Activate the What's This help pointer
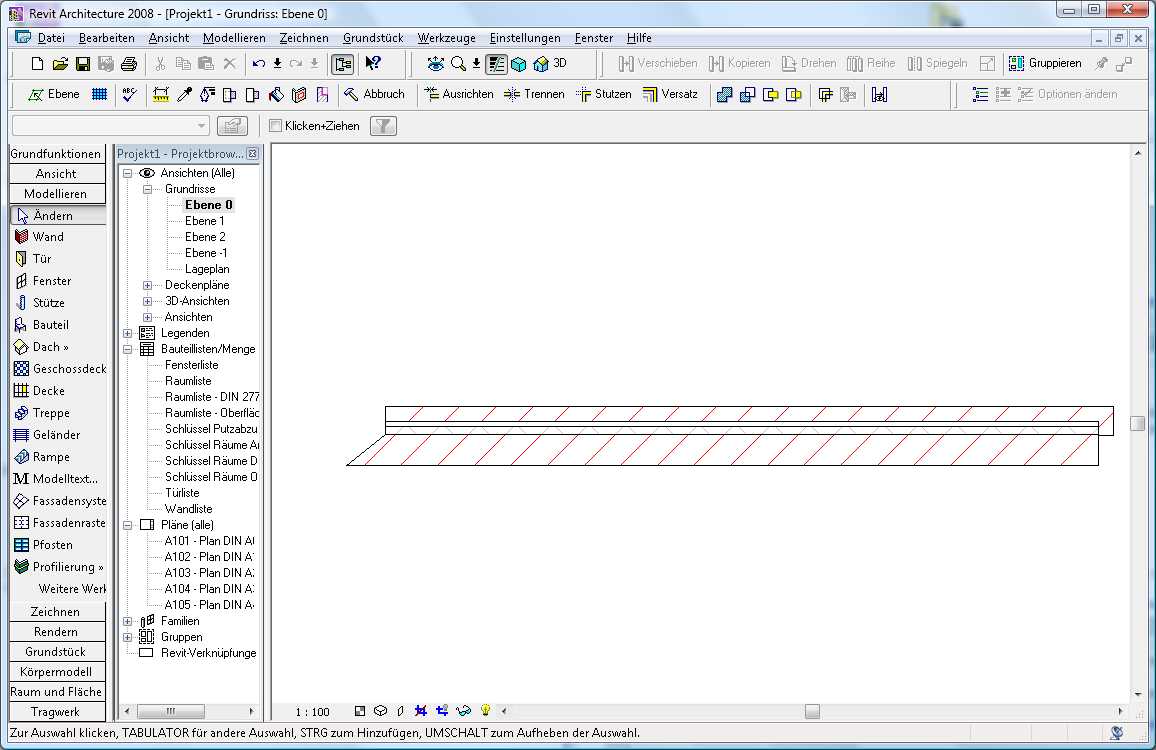 373,64
